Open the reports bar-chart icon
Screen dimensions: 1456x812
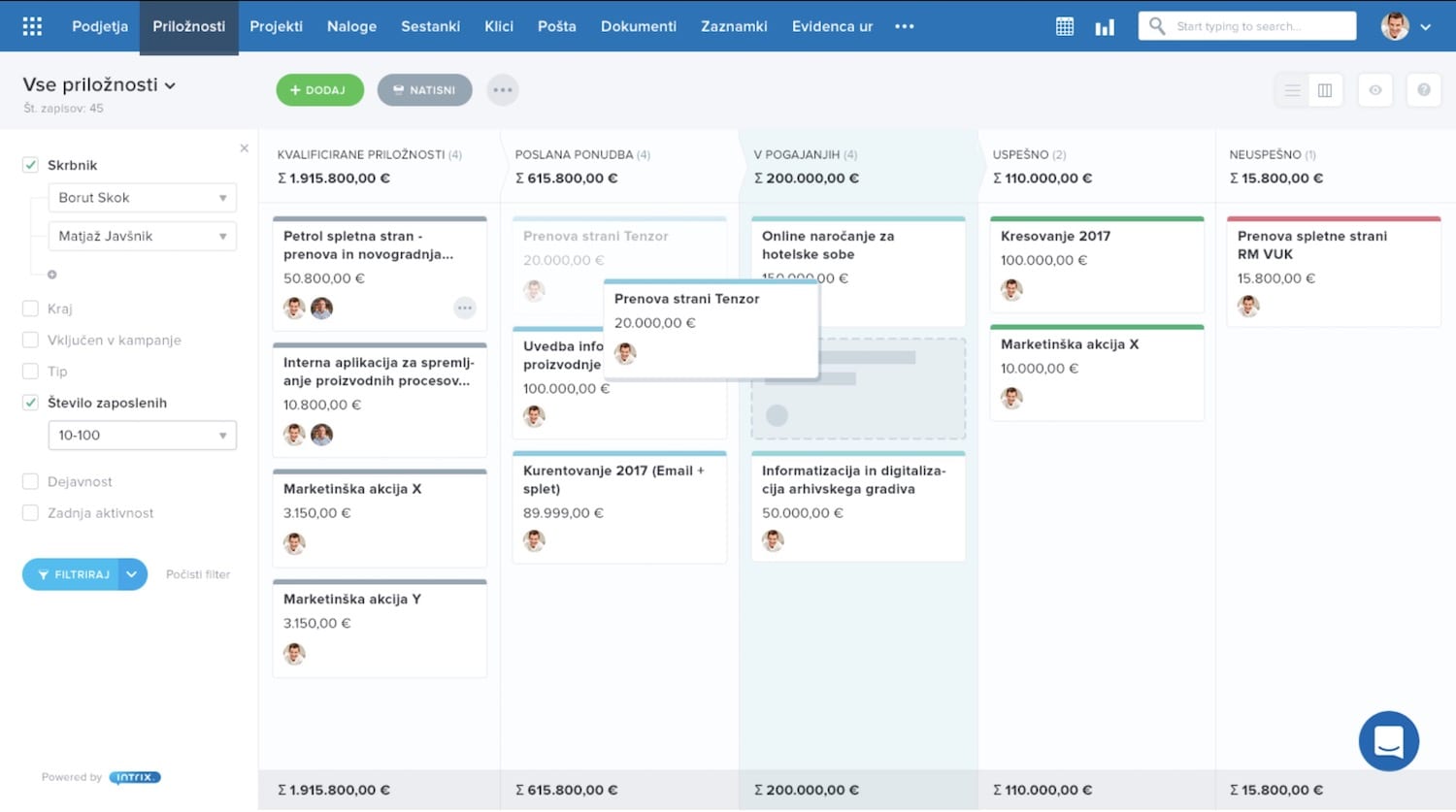1105,26
